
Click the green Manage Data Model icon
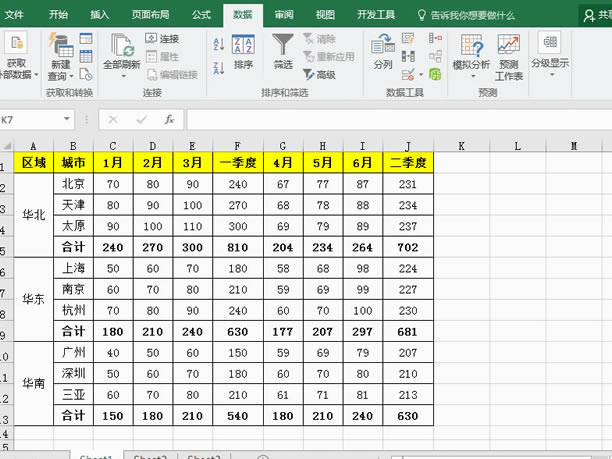[435, 74]
